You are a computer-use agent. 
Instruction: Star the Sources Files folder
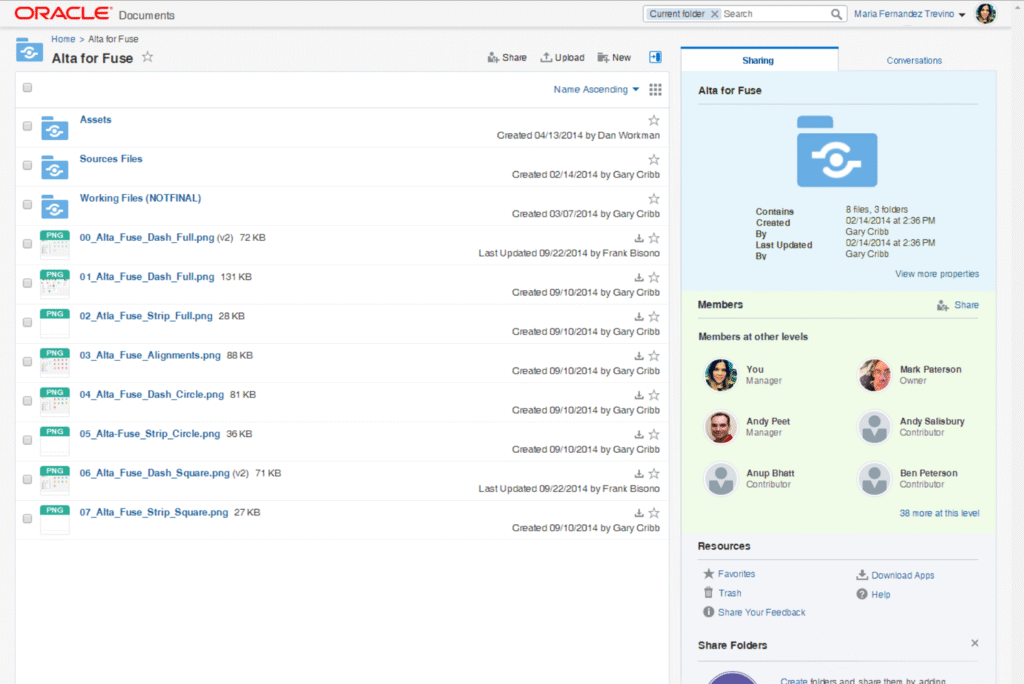point(654,159)
